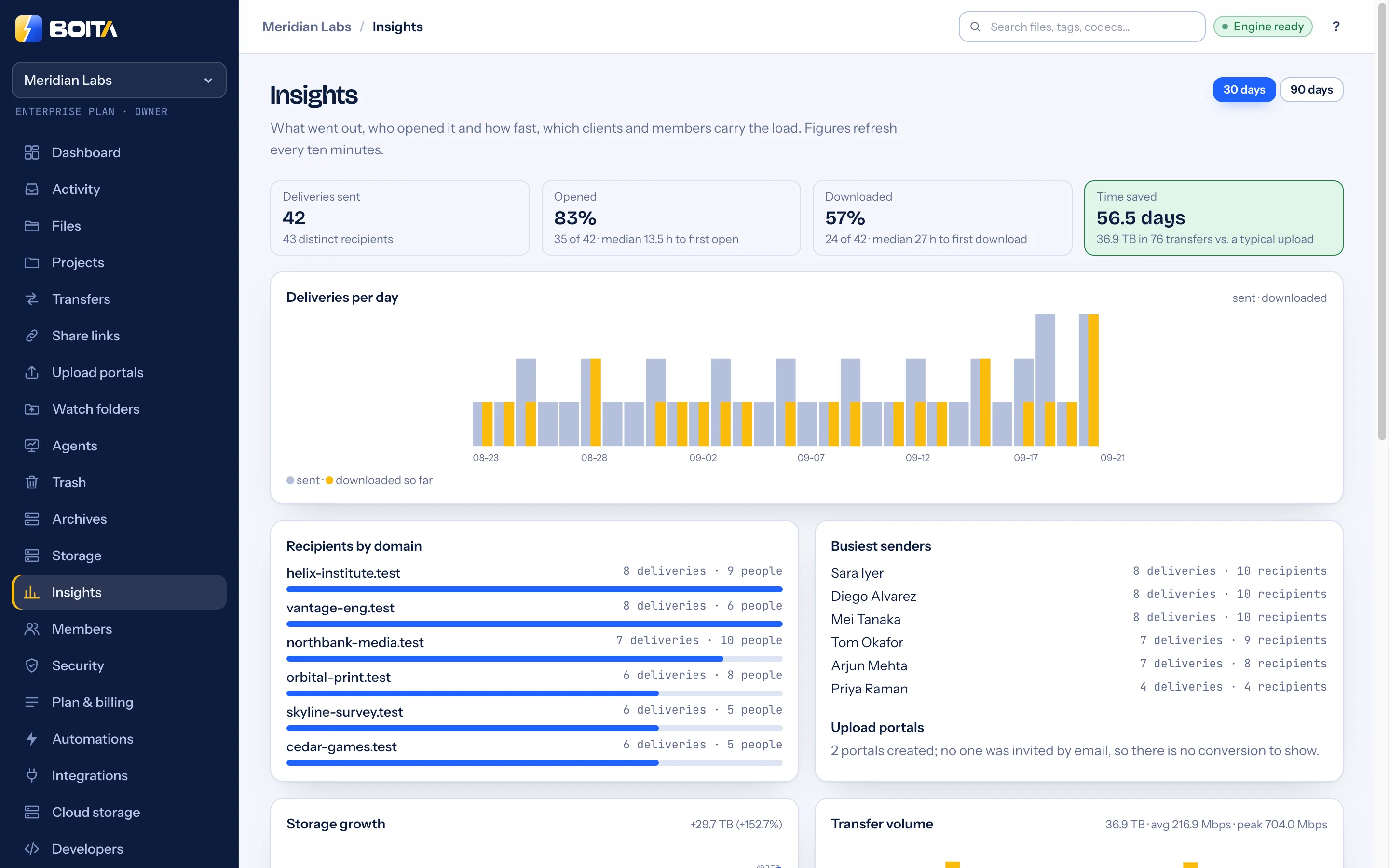Viewport: 1389px width, 868px height.
Task: Click the helix-institute.test progress bar
Action: pos(534,590)
